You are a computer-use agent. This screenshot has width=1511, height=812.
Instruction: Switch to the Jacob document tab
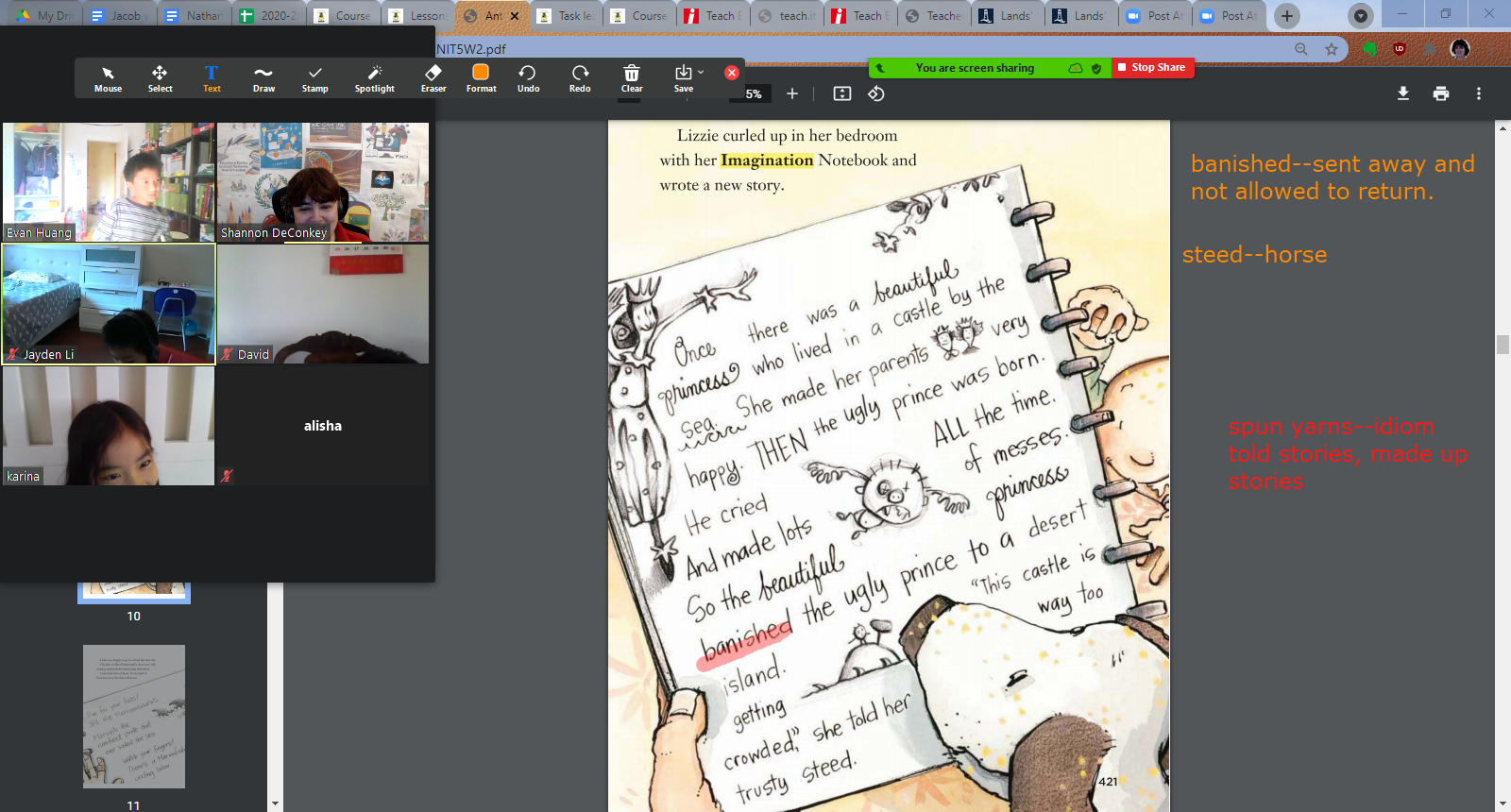118,16
